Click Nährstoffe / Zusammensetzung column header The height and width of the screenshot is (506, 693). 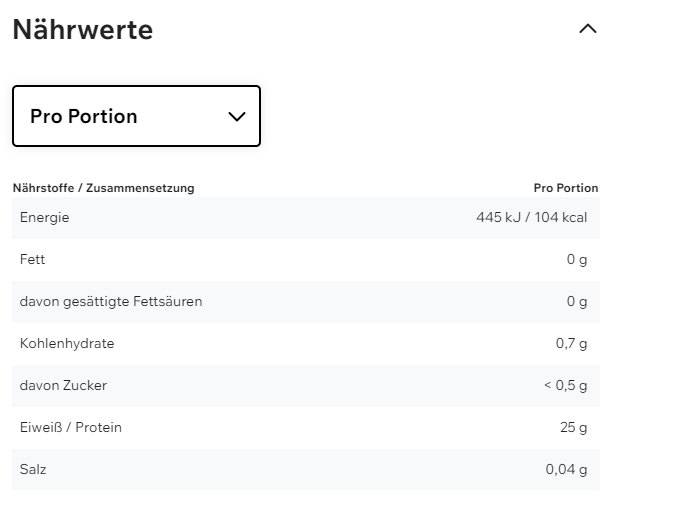pos(103,188)
